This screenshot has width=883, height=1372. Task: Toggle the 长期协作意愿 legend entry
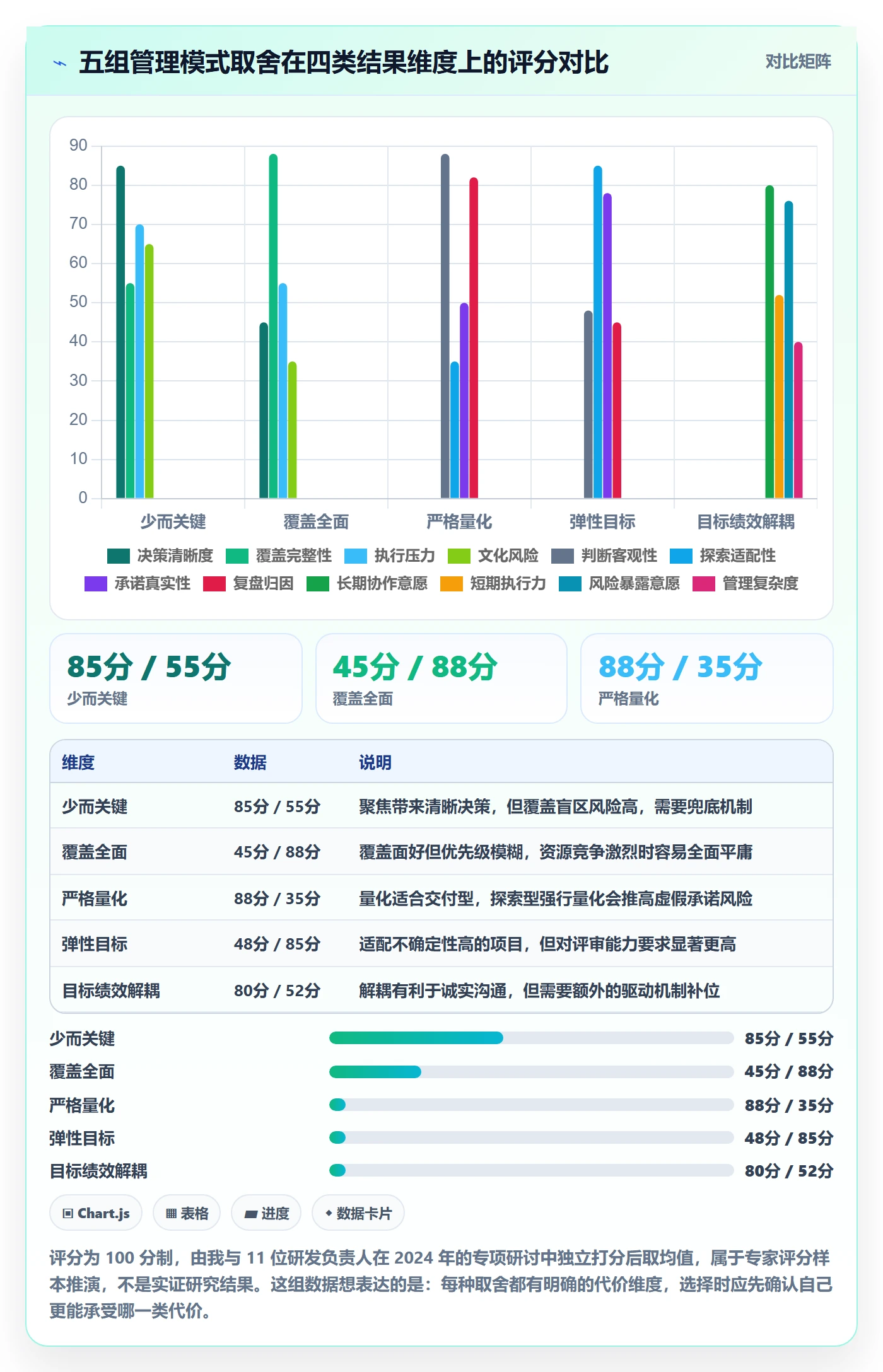[367, 584]
